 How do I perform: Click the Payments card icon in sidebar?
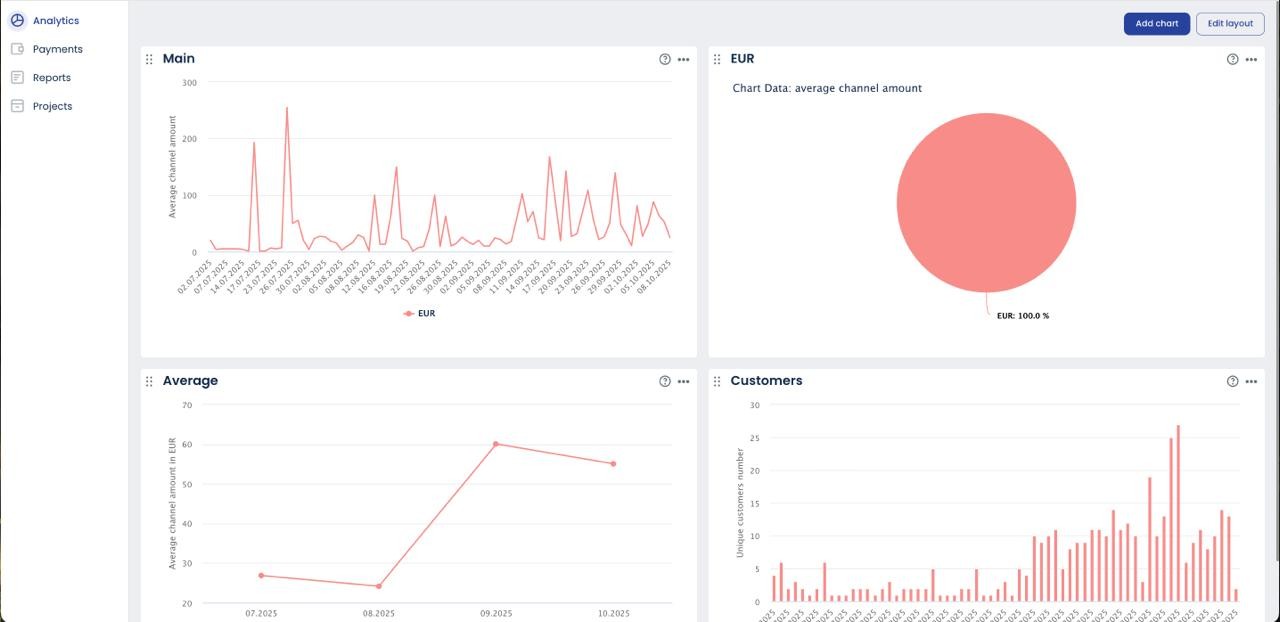tap(17, 48)
